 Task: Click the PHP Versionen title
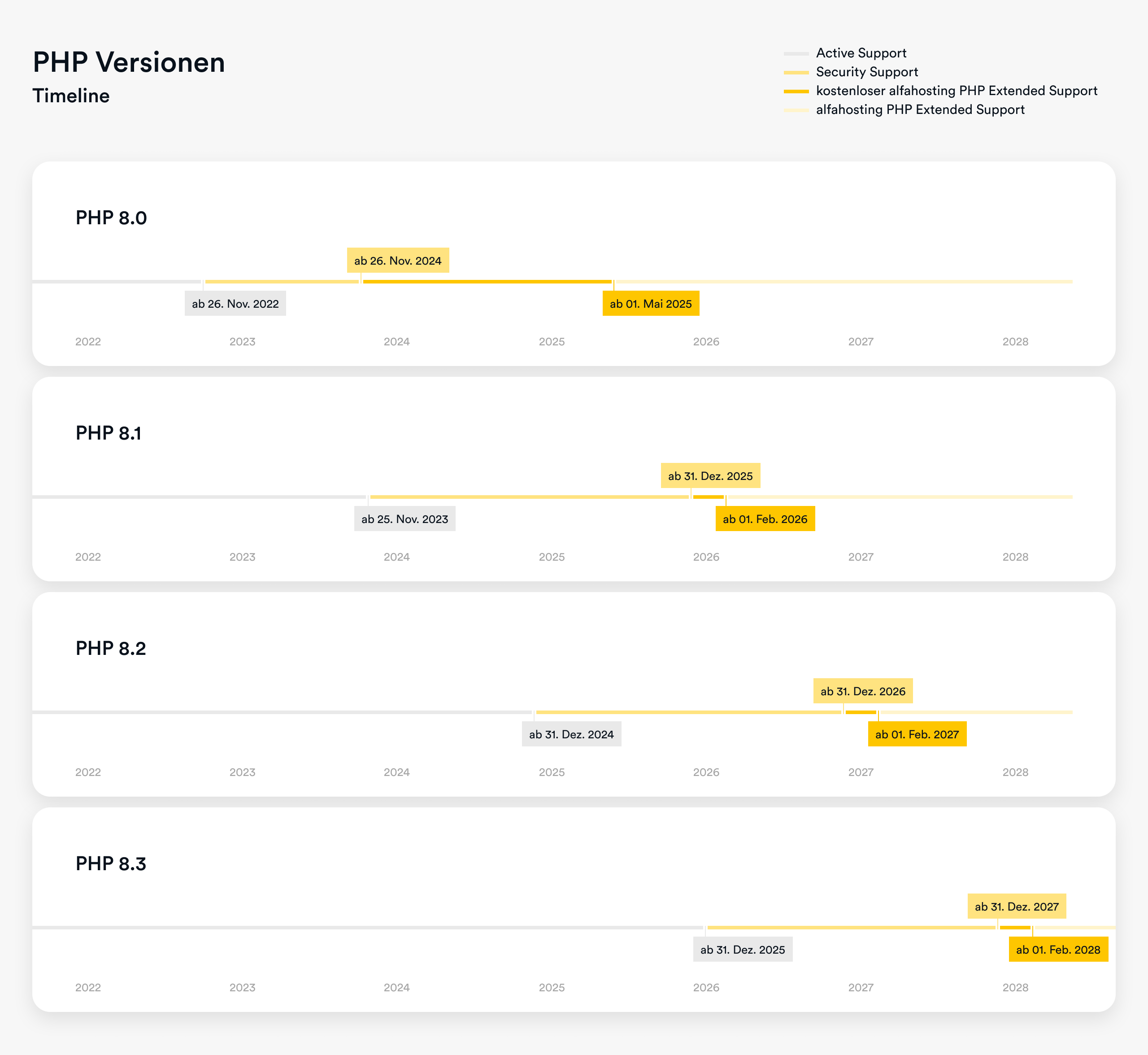tap(129, 62)
